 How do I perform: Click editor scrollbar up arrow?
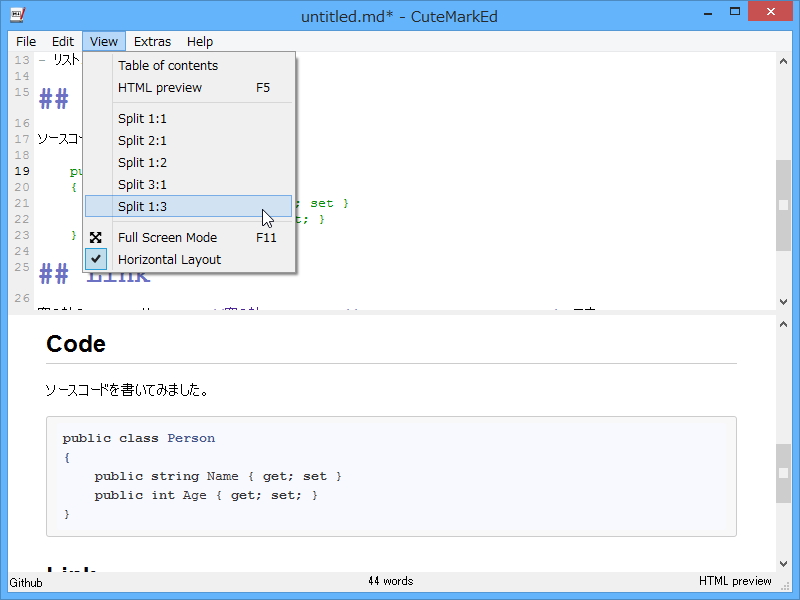pos(783,62)
